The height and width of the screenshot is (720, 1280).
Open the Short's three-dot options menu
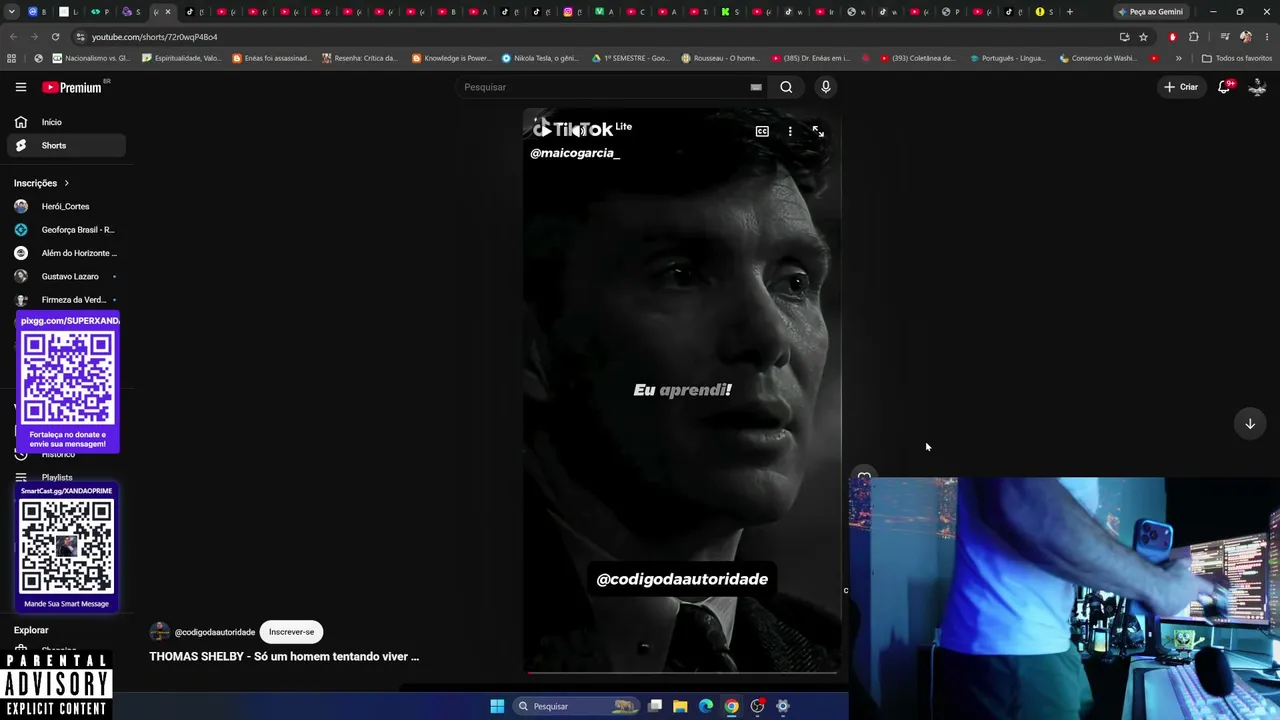(x=790, y=131)
